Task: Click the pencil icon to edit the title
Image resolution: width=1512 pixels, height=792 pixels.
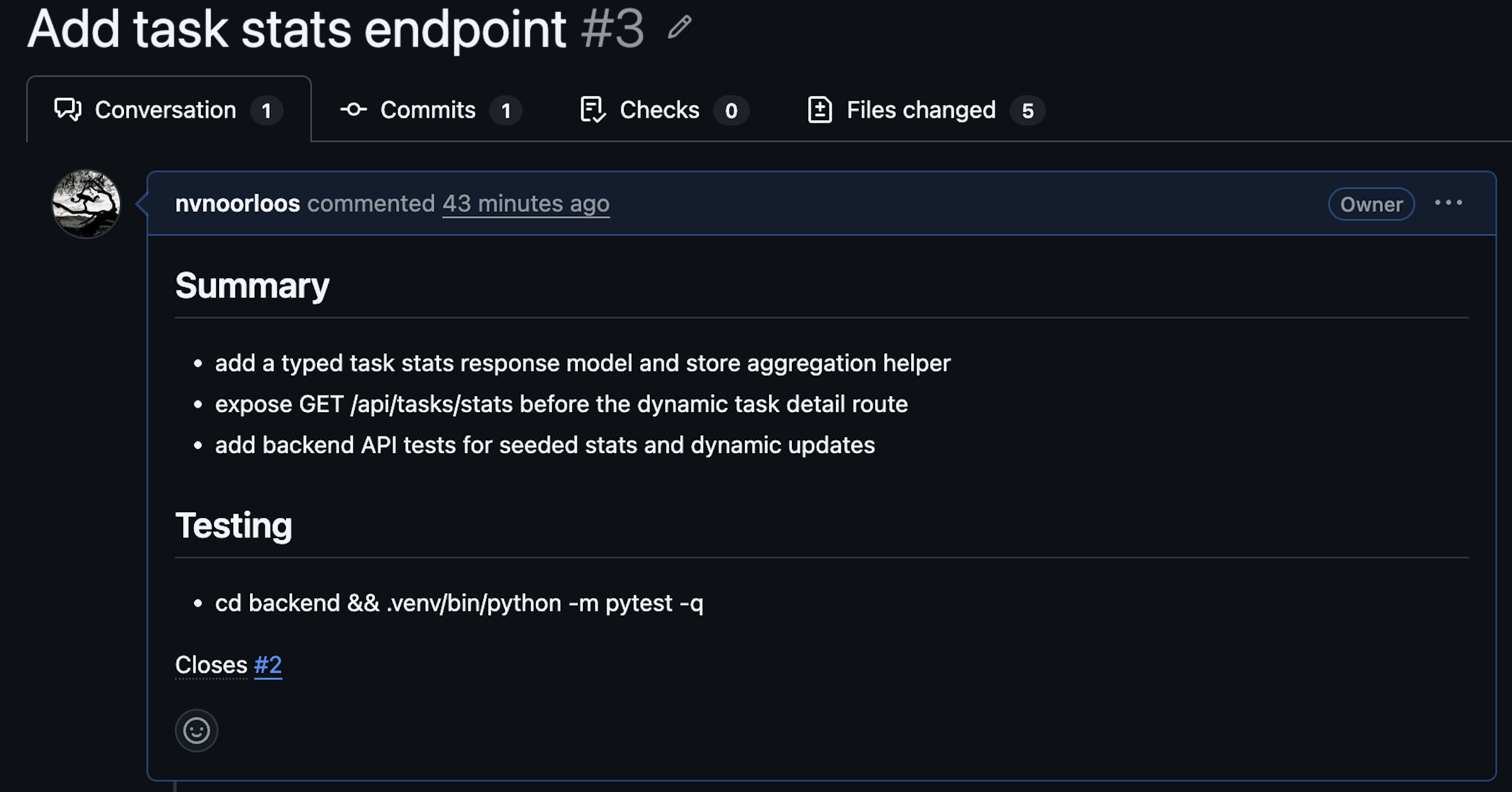Action: (x=679, y=27)
